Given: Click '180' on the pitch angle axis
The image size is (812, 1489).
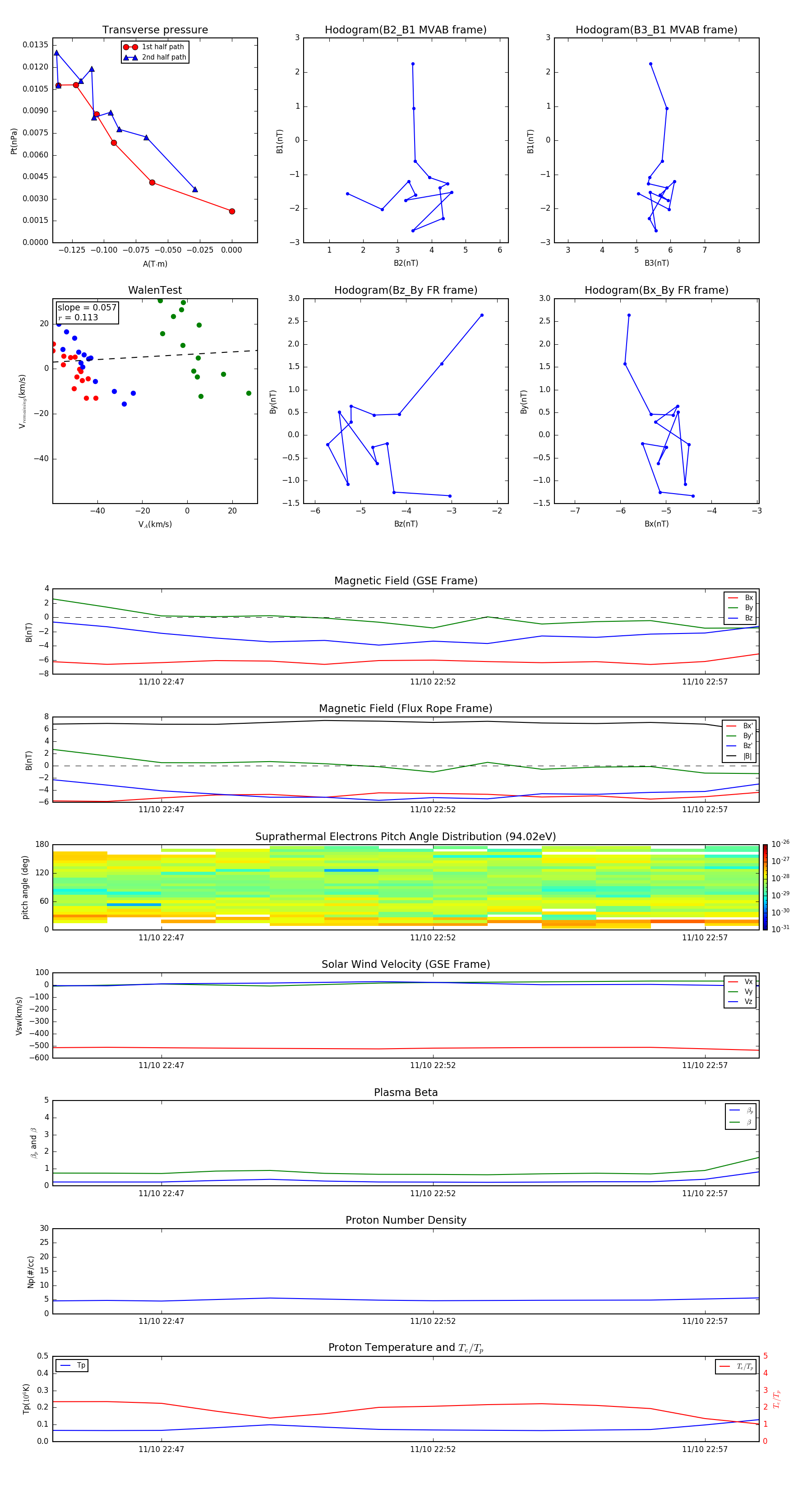Looking at the screenshot, I should point(42,845).
